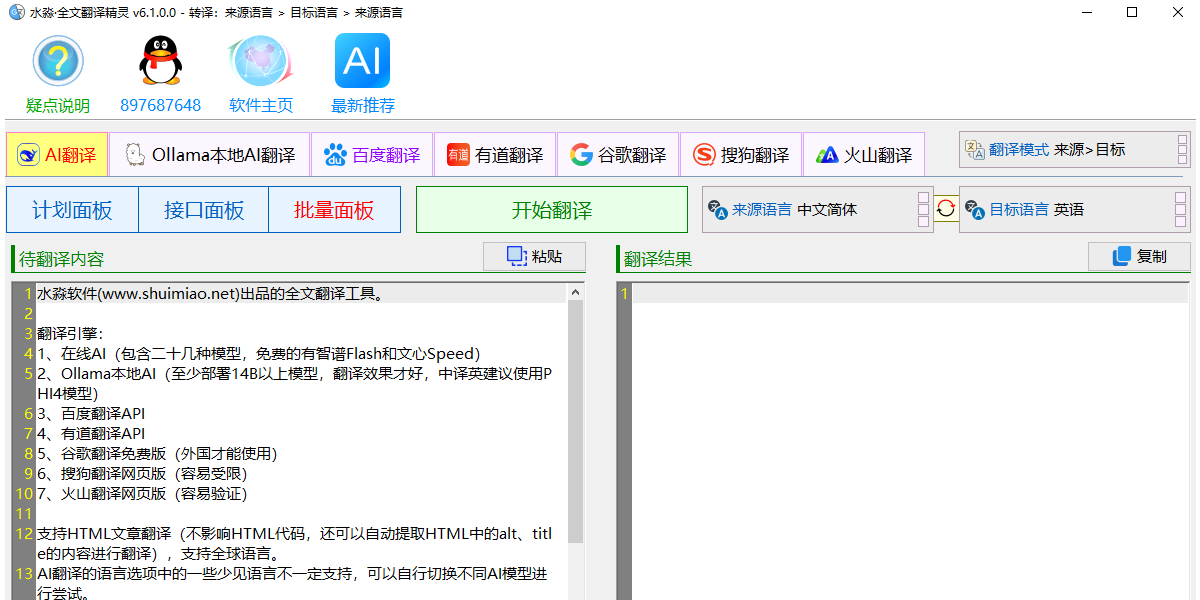The image size is (1200, 600).
Task: Open the 目标语言 英语 dropdown
Action: [1074, 209]
